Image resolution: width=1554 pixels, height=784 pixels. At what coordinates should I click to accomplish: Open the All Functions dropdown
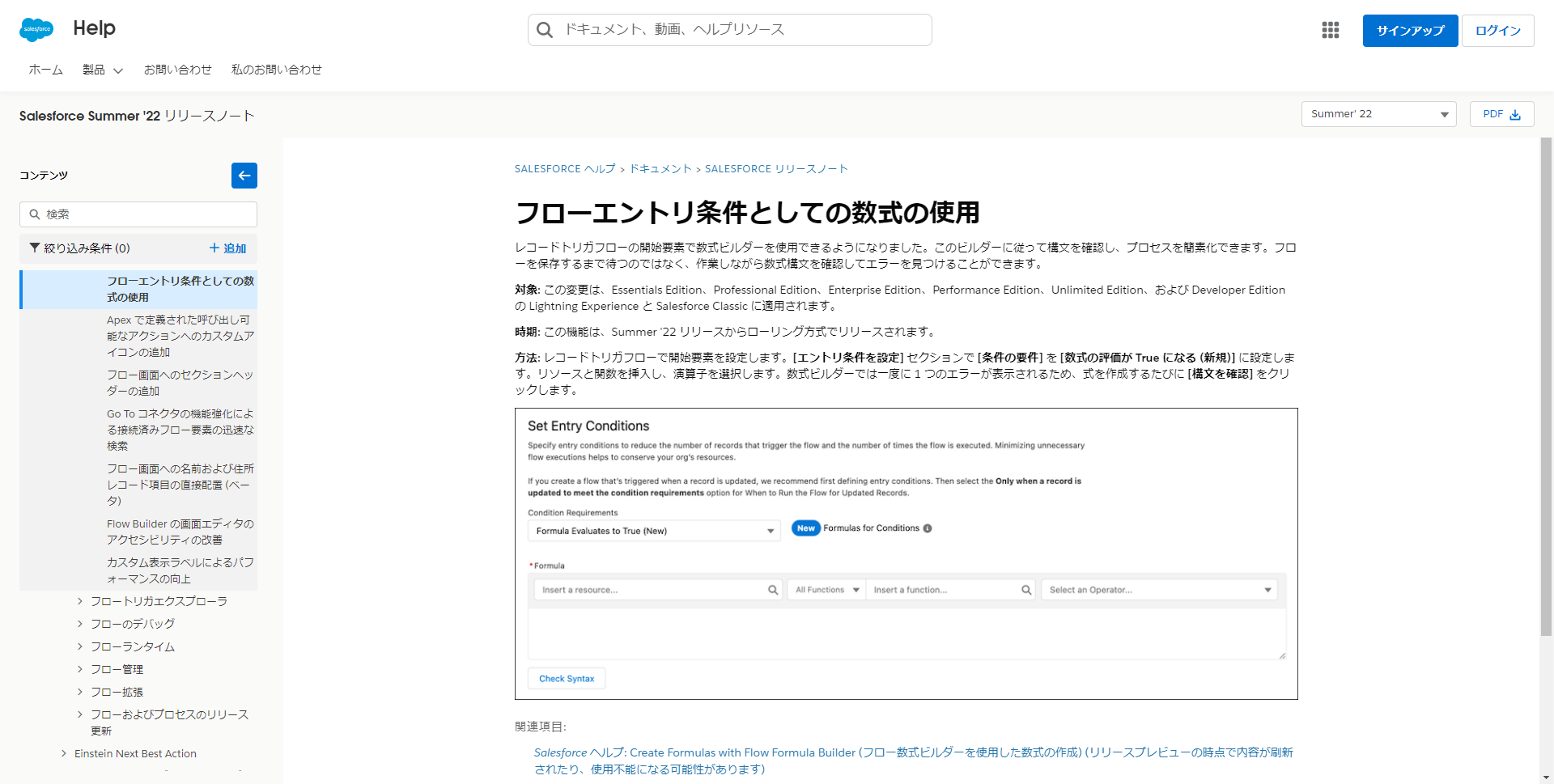(x=826, y=590)
